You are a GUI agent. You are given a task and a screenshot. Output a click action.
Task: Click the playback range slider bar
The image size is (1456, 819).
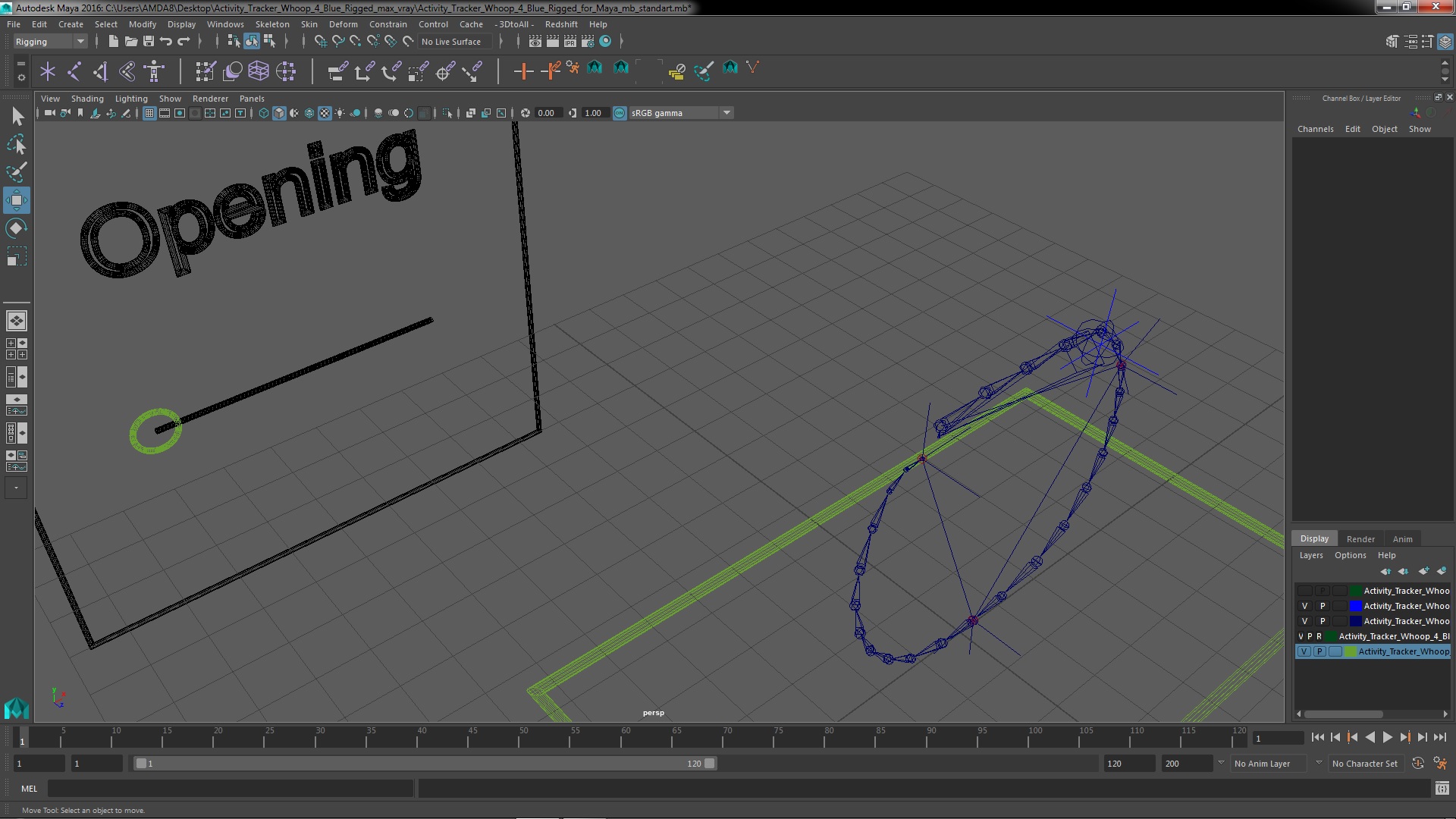pos(425,764)
